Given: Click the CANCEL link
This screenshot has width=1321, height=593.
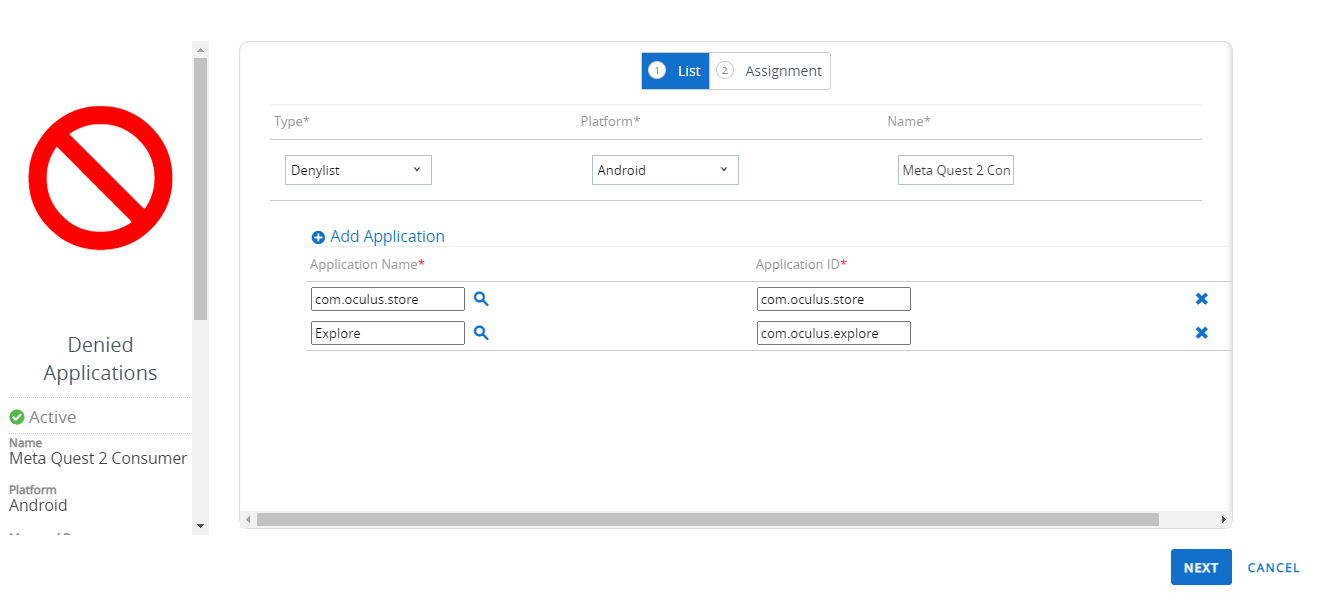Looking at the screenshot, I should pos(1273,567).
